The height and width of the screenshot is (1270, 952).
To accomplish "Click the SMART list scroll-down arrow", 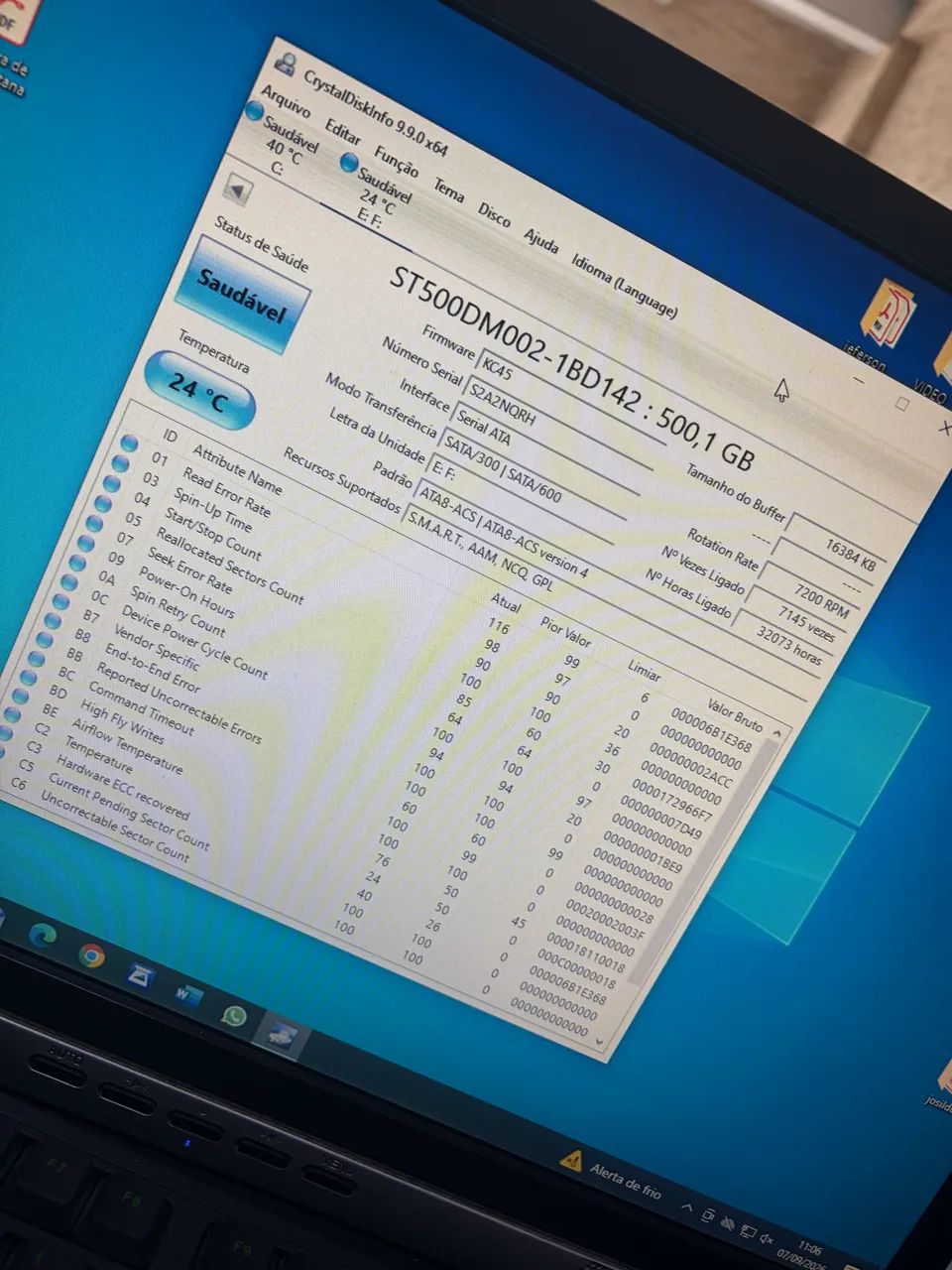I will pos(597,1041).
